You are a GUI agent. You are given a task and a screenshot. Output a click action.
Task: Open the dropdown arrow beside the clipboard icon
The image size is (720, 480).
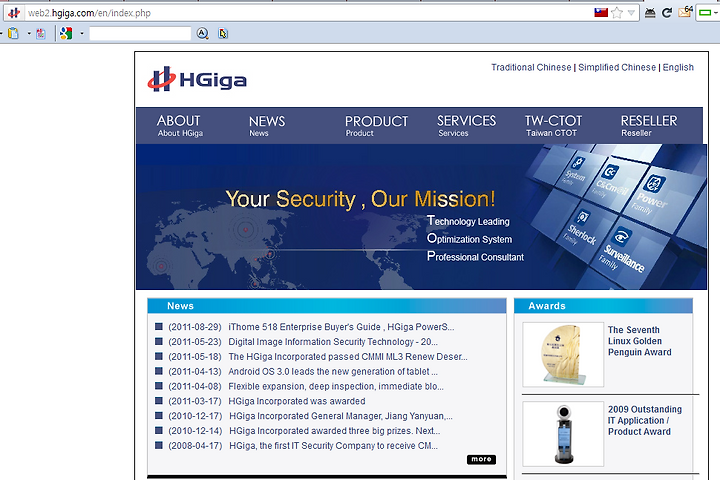(x=29, y=33)
